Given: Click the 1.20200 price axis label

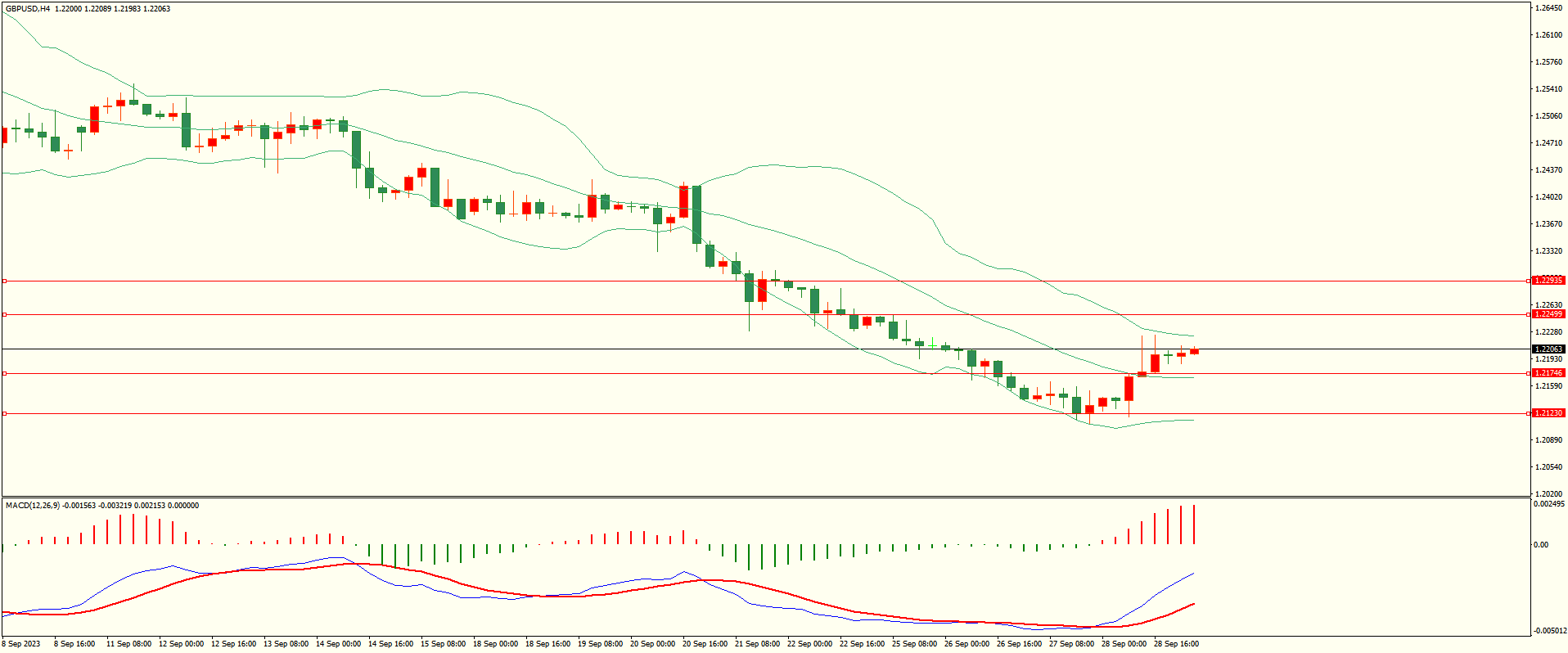Looking at the screenshot, I should [1548, 494].
